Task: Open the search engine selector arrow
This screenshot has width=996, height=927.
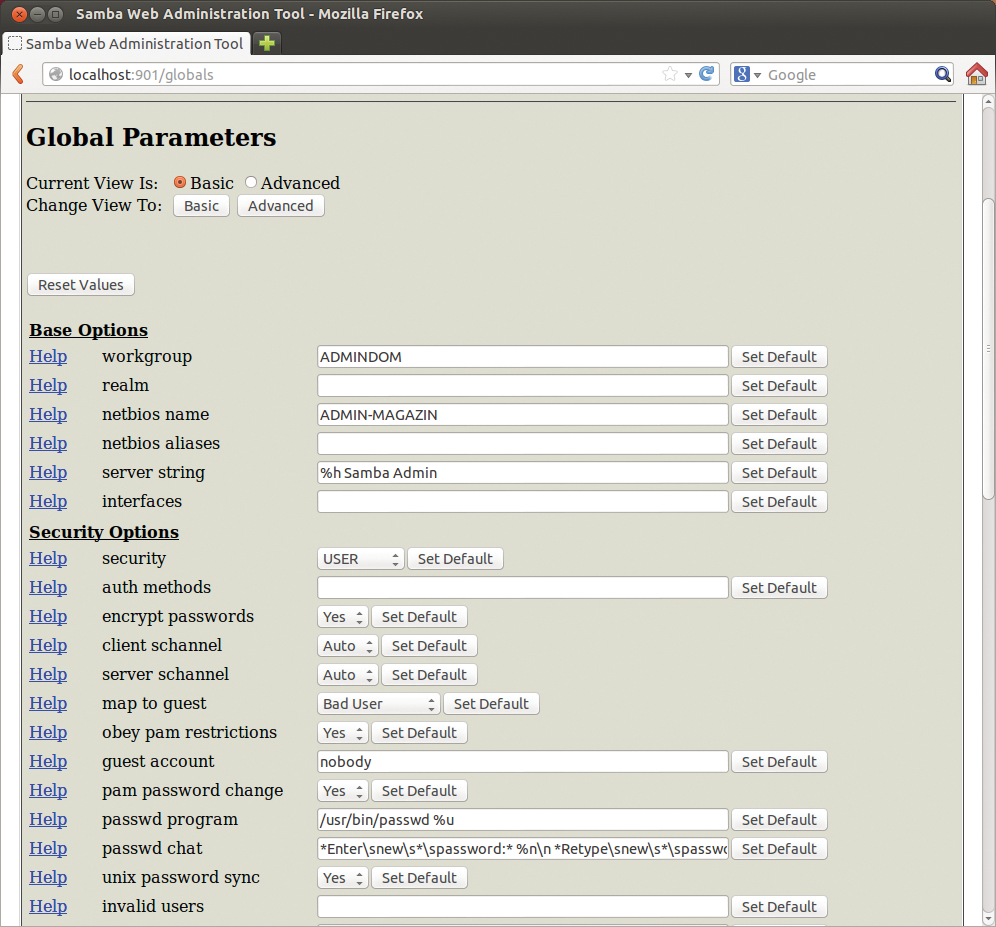Action: 757,75
